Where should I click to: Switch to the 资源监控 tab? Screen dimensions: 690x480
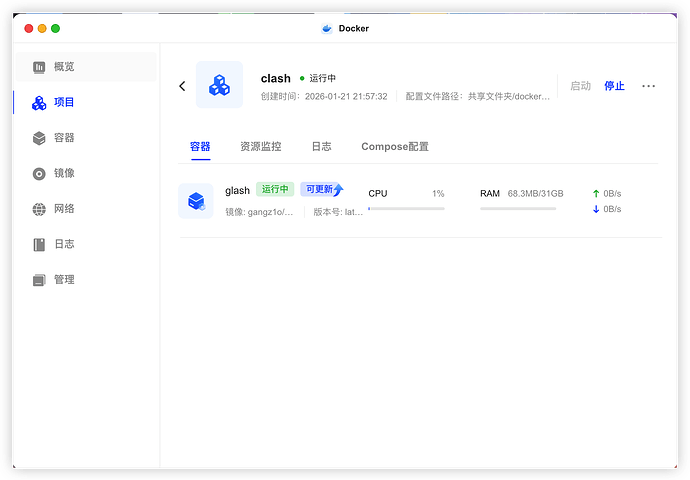click(x=261, y=147)
